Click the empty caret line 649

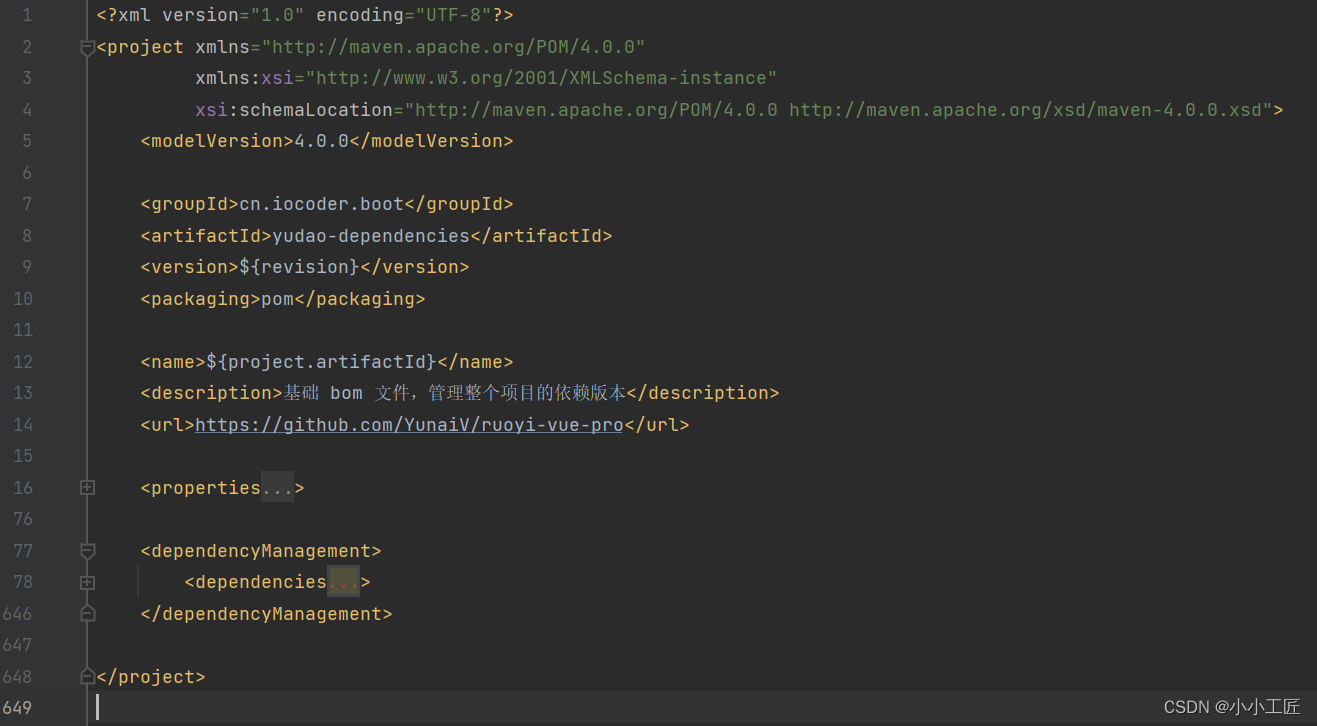click(x=700, y=708)
